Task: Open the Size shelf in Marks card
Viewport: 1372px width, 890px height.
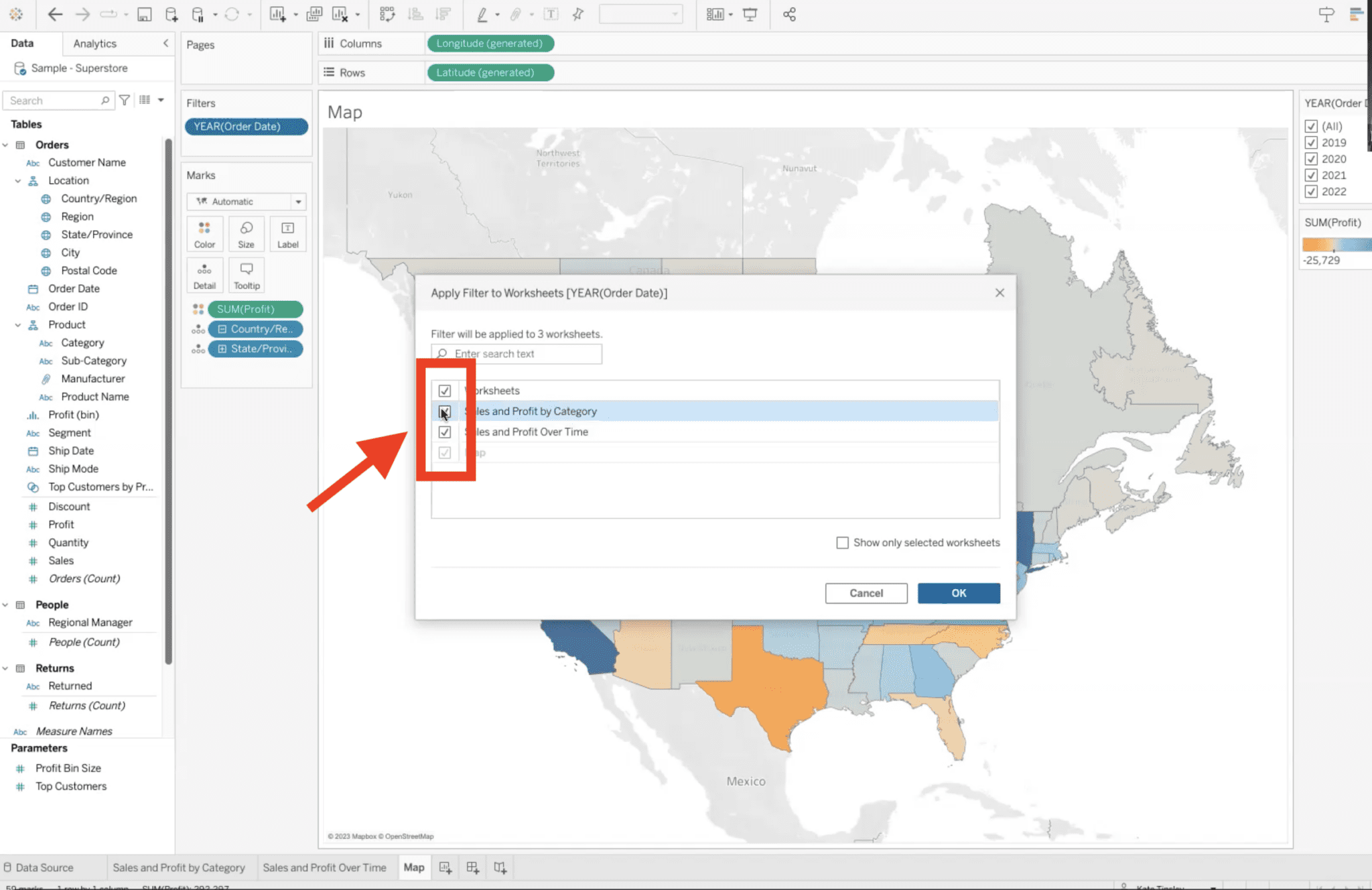Action: point(246,234)
